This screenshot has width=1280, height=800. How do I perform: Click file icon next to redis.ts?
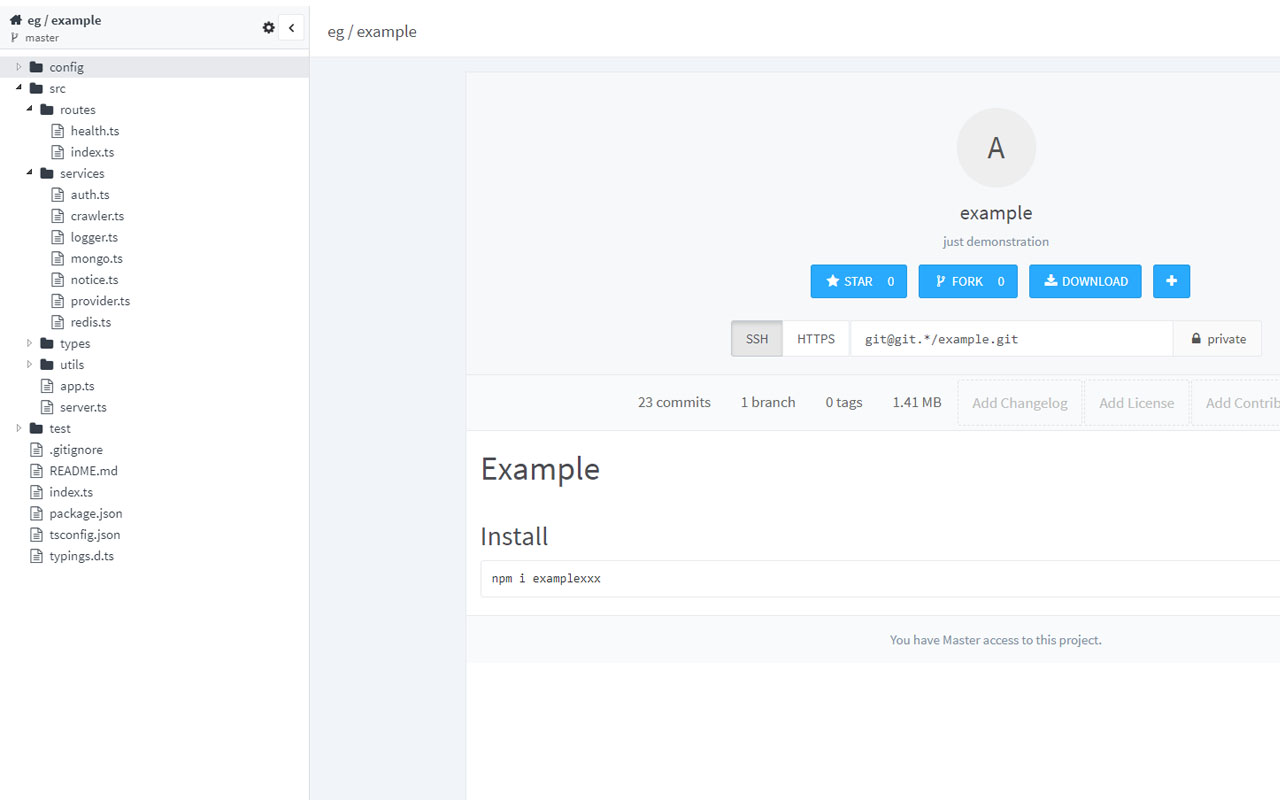coord(58,322)
